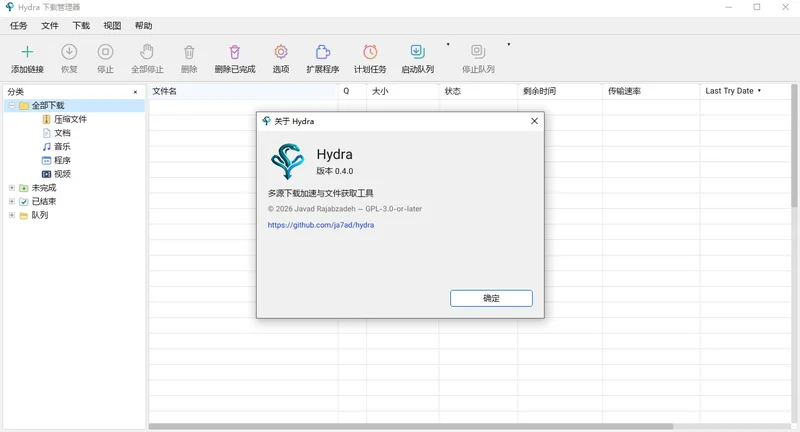The height and width of the screenshot is (432, 800).
Task: Minimize the Hydra main window
Action: [x=729, y=7]
